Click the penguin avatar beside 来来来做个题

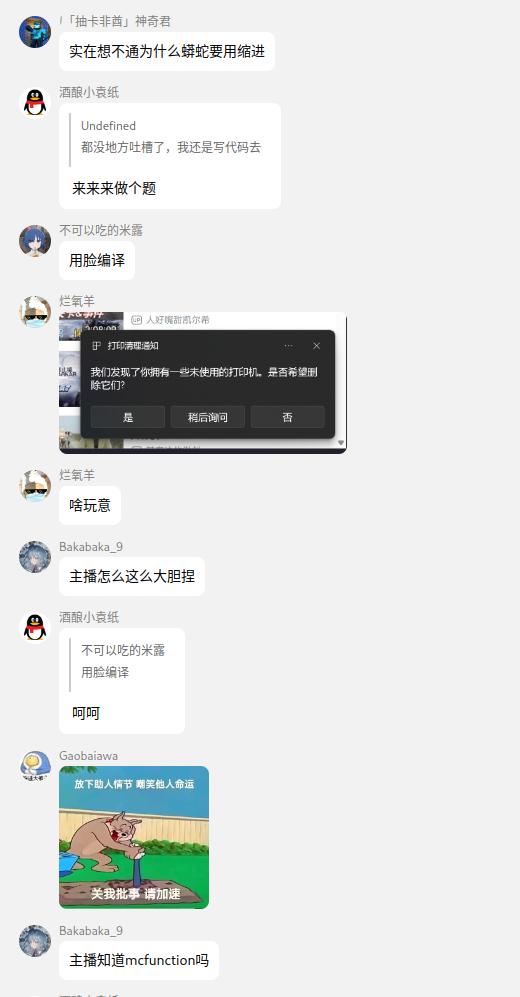pyautogui.click(x=35, y=103)
